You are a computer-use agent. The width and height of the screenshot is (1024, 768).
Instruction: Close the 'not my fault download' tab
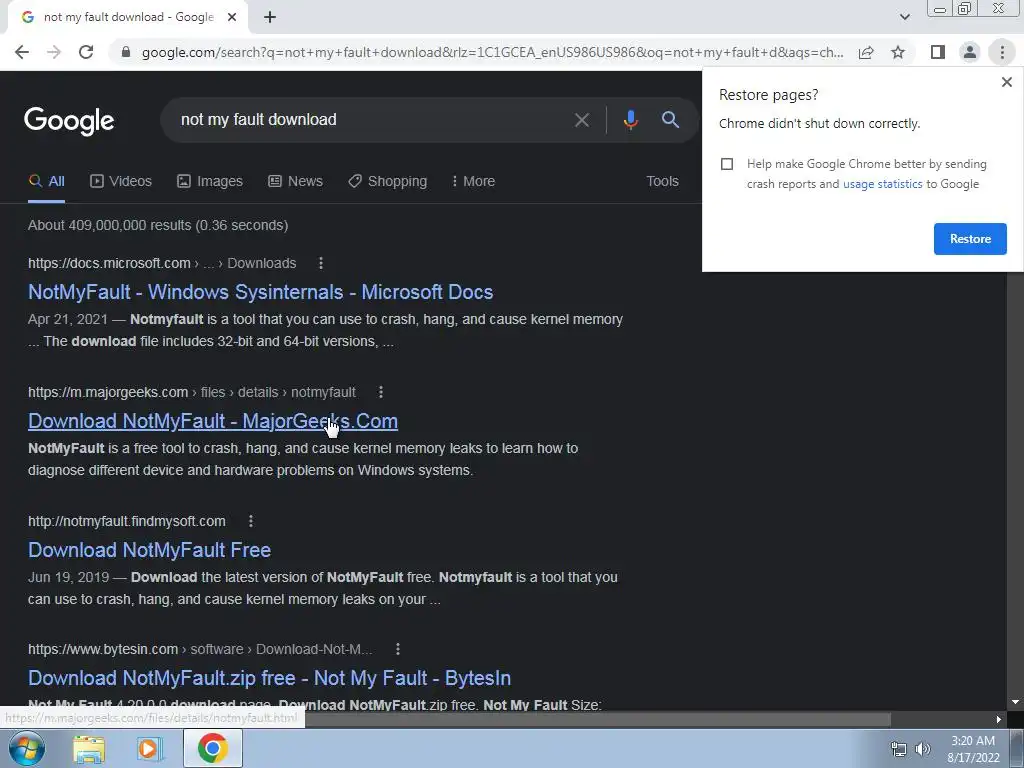pos(232,17)
